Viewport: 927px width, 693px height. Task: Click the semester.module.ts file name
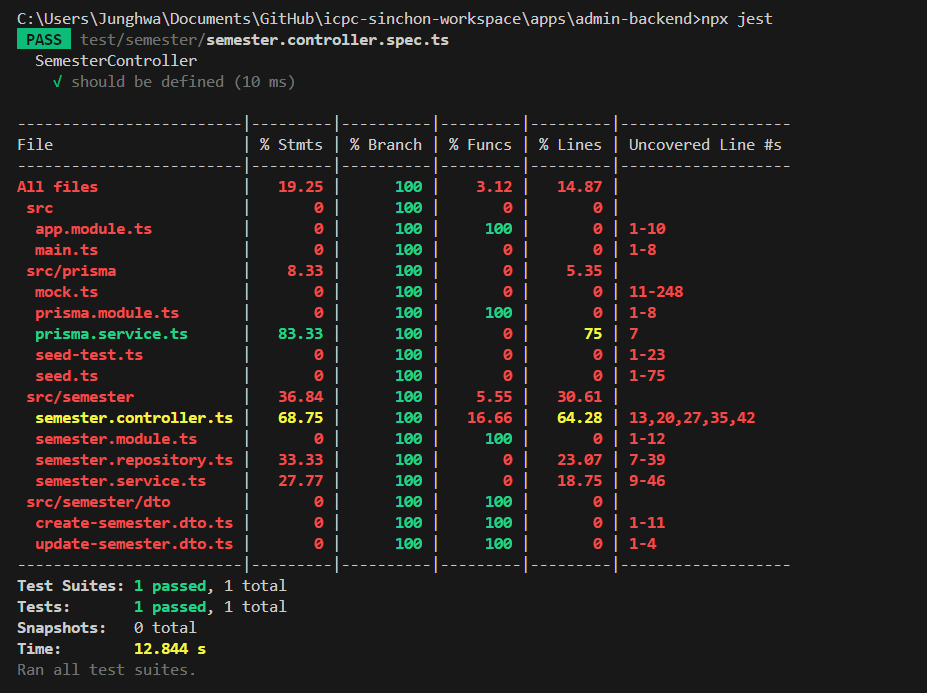pos(116,439)
